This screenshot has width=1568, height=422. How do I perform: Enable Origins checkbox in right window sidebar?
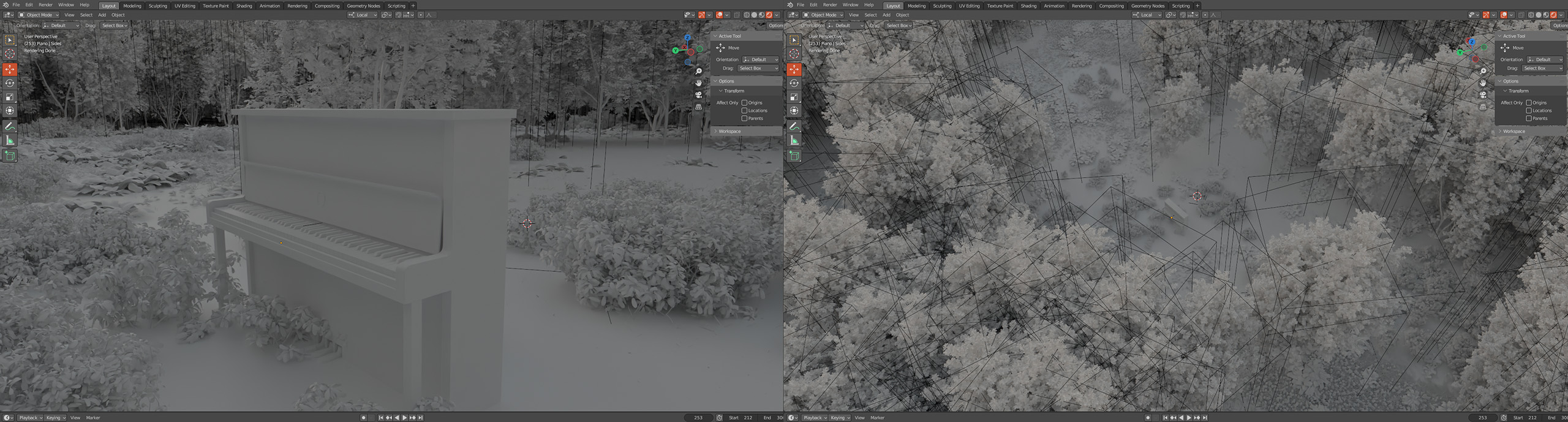click(1529, 103)
